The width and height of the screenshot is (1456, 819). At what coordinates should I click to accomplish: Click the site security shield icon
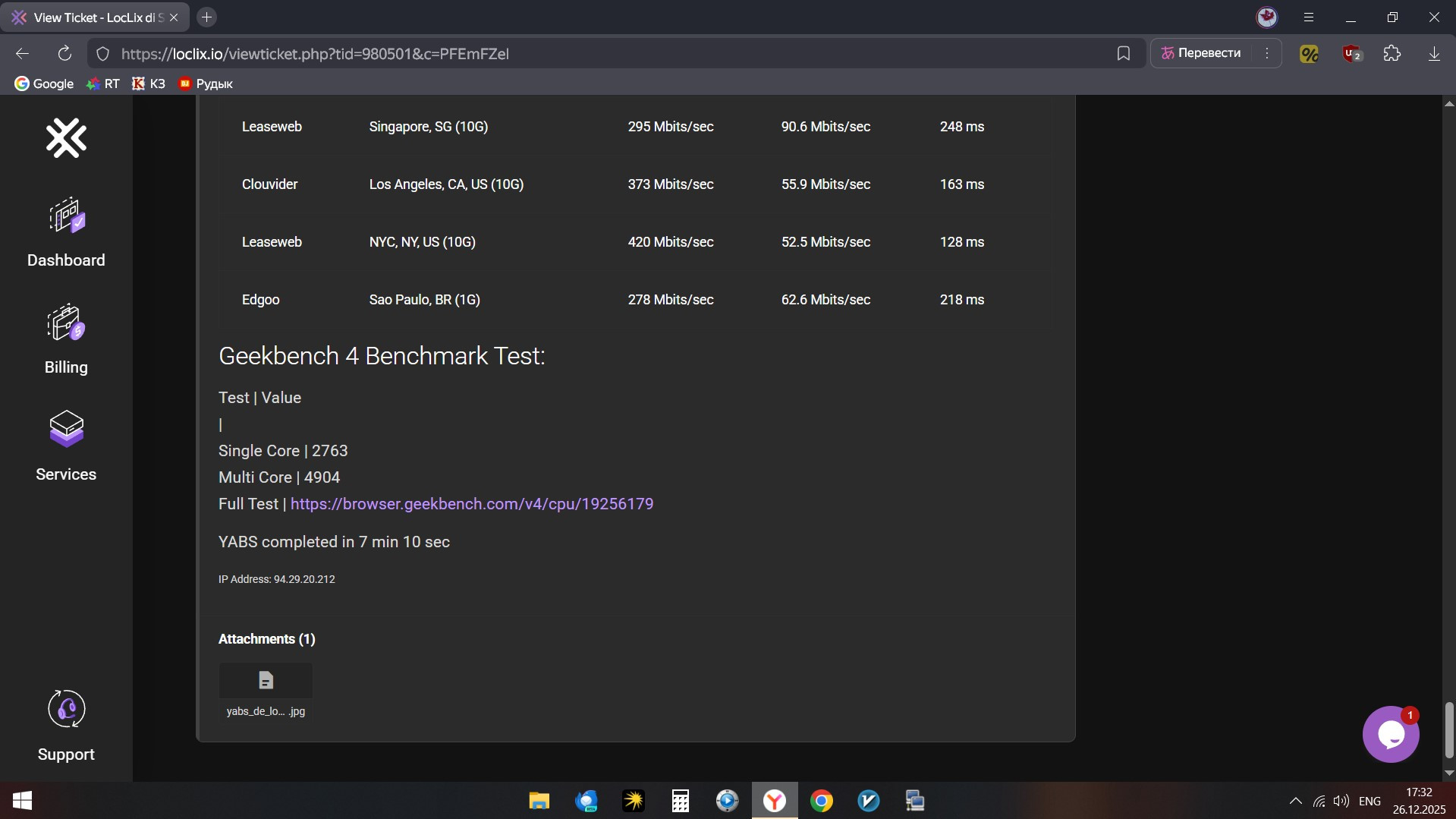click(x=103, y=54)
